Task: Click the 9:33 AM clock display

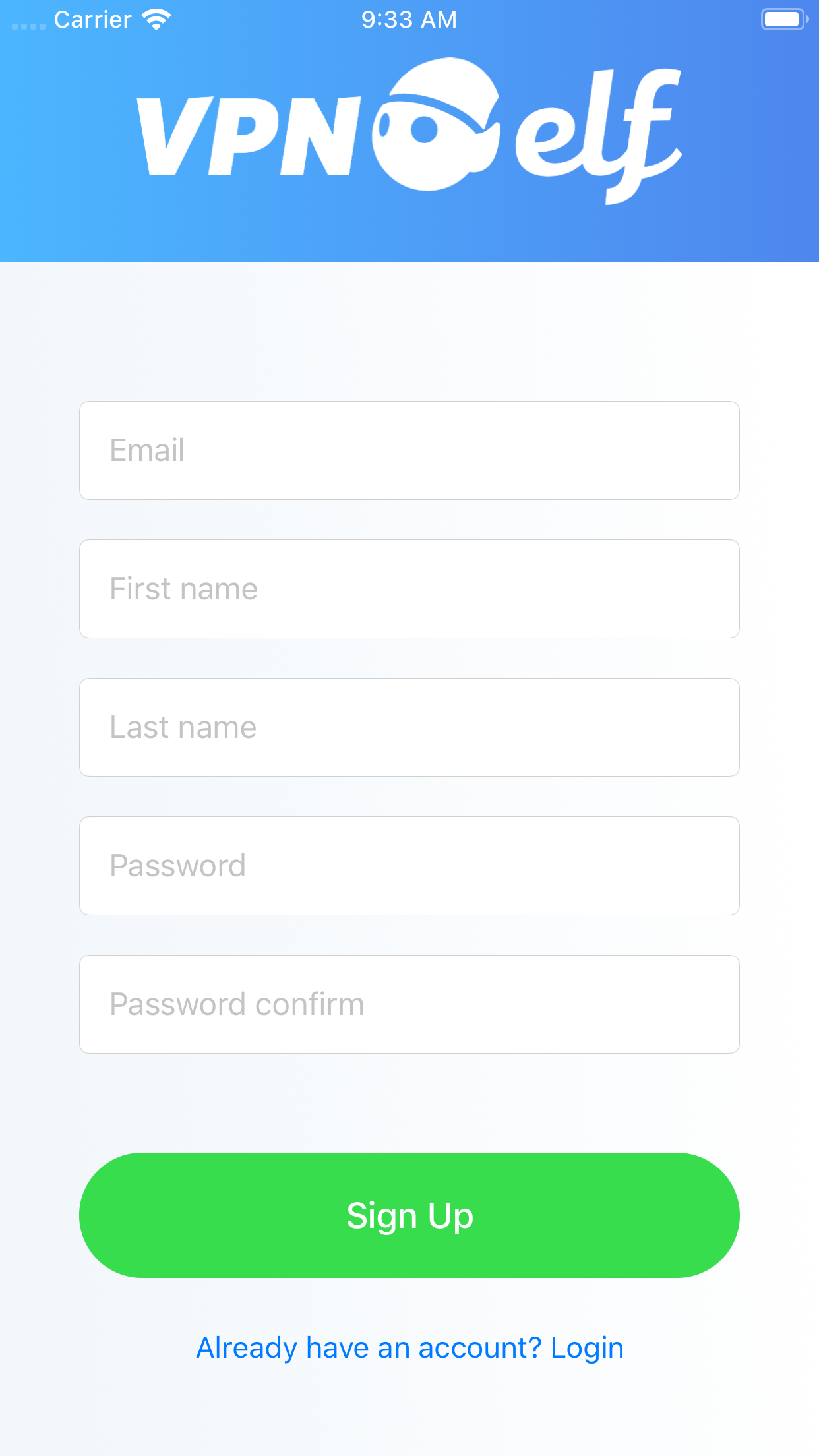Action: pos(408,19)
